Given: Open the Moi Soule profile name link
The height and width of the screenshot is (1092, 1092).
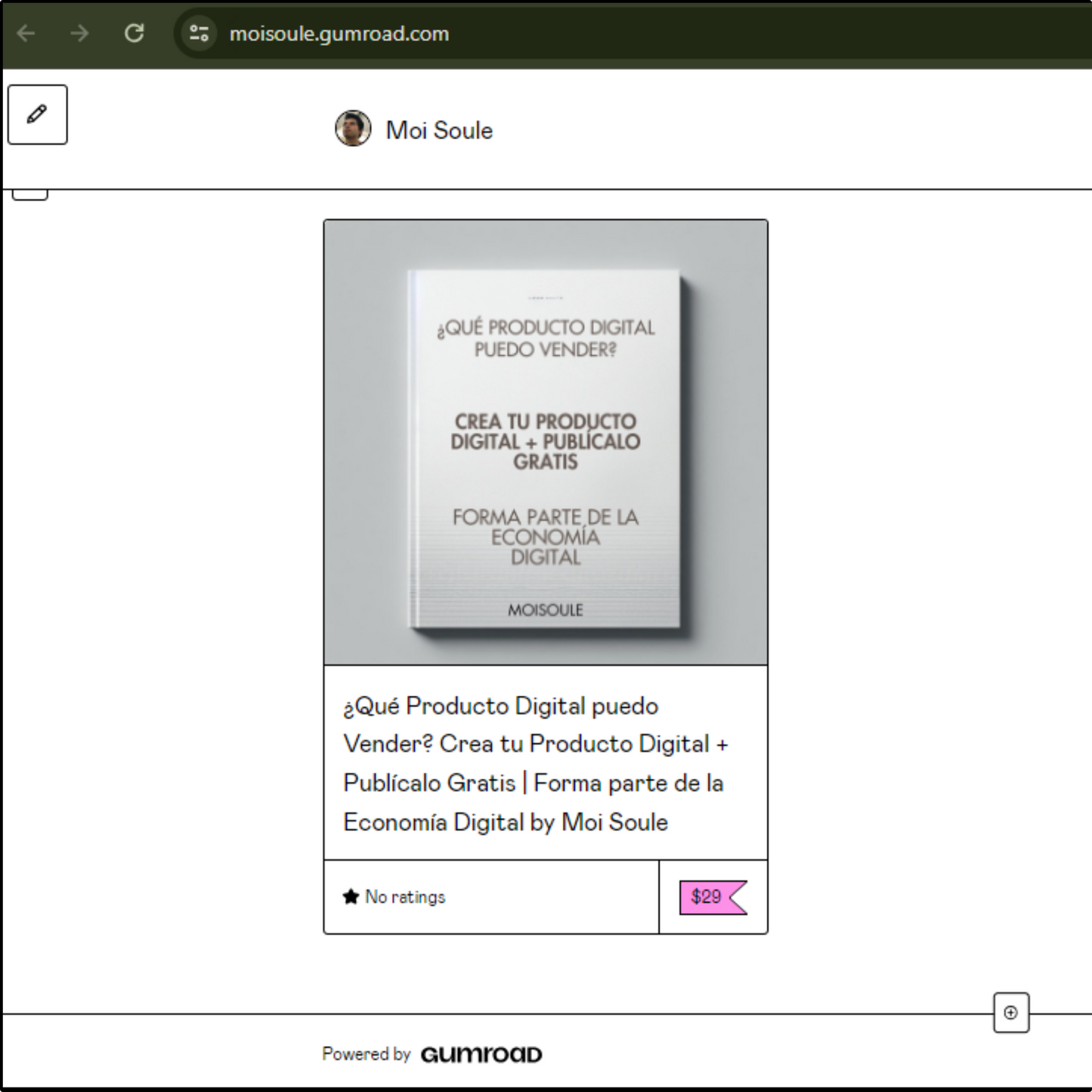Looking at the screenshot, I should click(439, 130).
